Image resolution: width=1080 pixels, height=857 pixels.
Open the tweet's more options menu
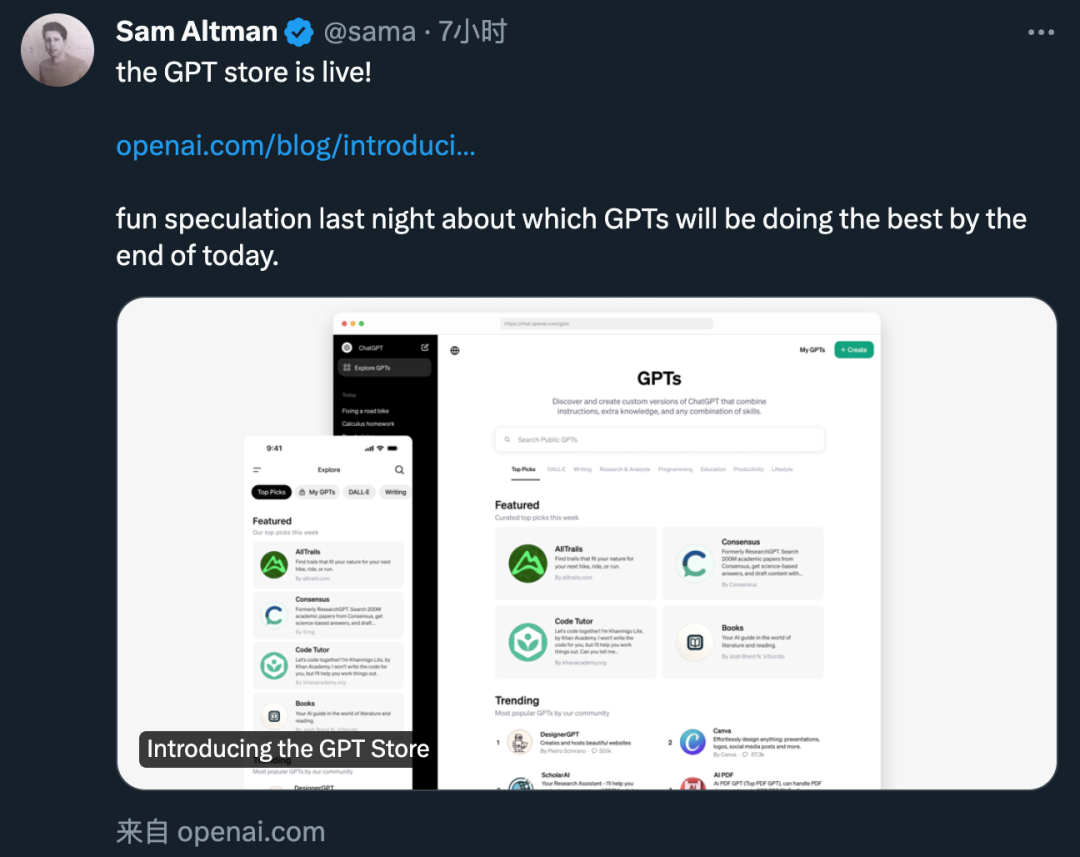click(x=1040, y=33)
